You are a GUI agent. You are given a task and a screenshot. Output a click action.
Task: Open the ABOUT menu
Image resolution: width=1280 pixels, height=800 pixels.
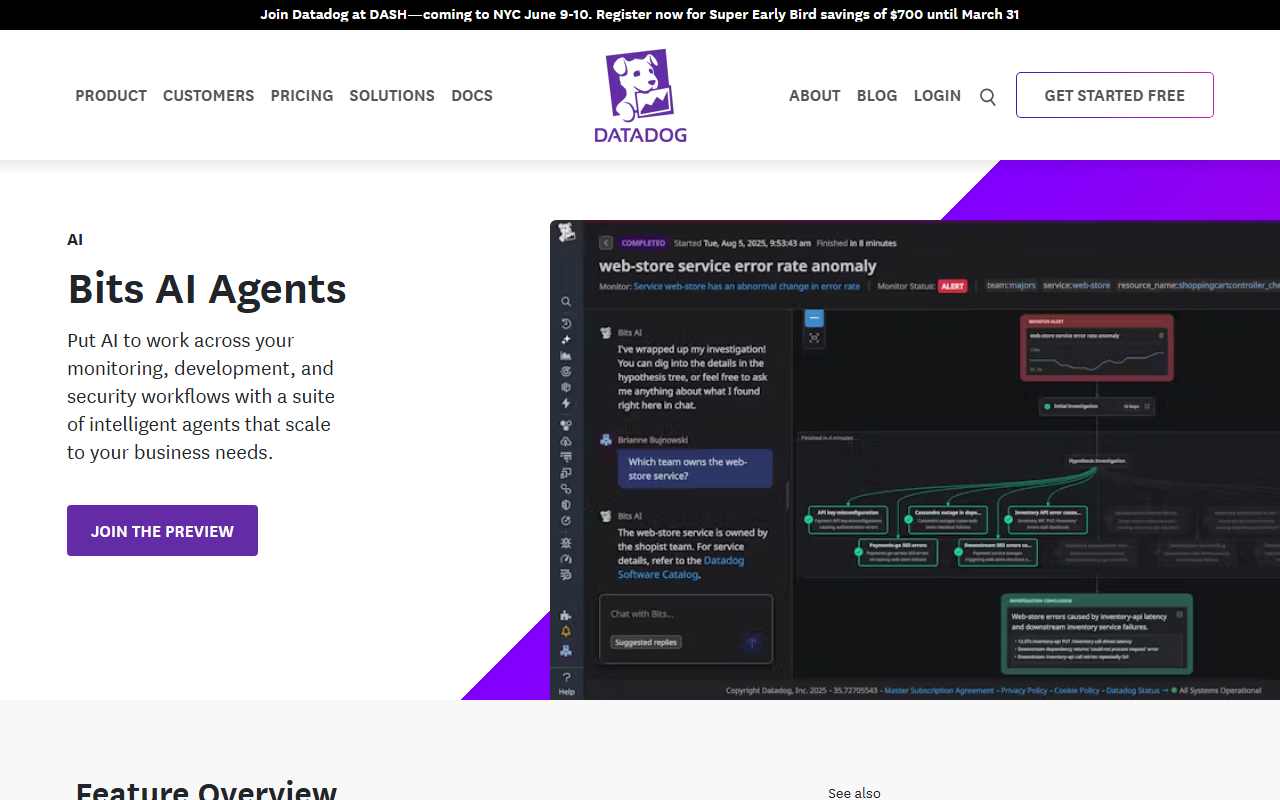(814, 96)
